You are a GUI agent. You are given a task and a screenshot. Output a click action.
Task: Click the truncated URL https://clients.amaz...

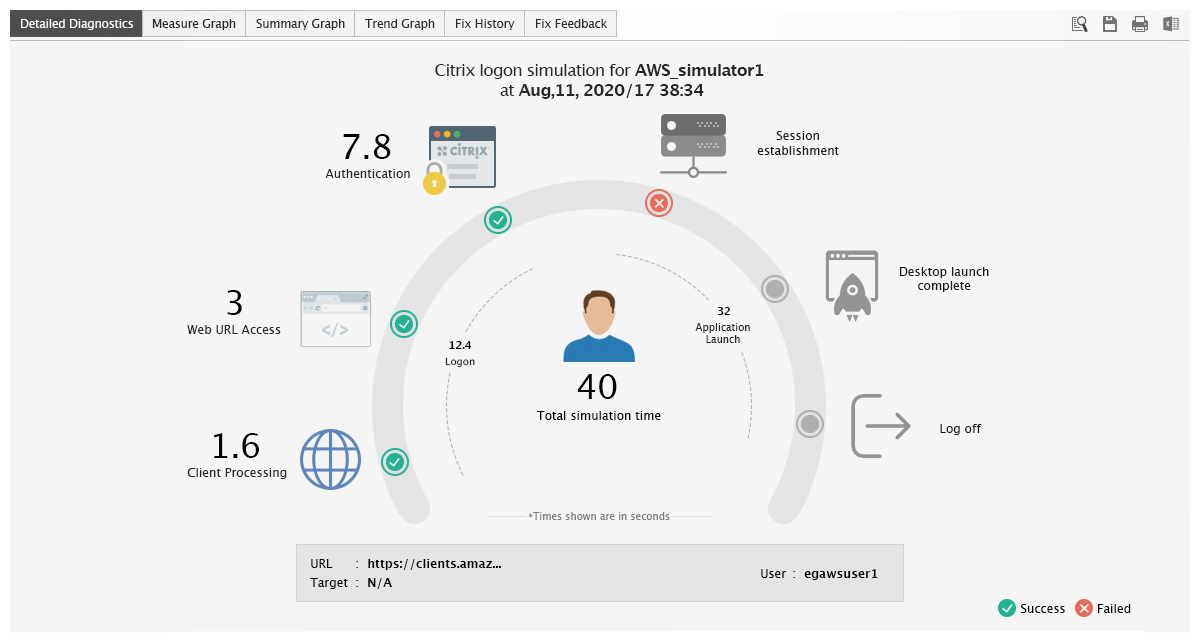pyautogui.click(x=434, y=563)
